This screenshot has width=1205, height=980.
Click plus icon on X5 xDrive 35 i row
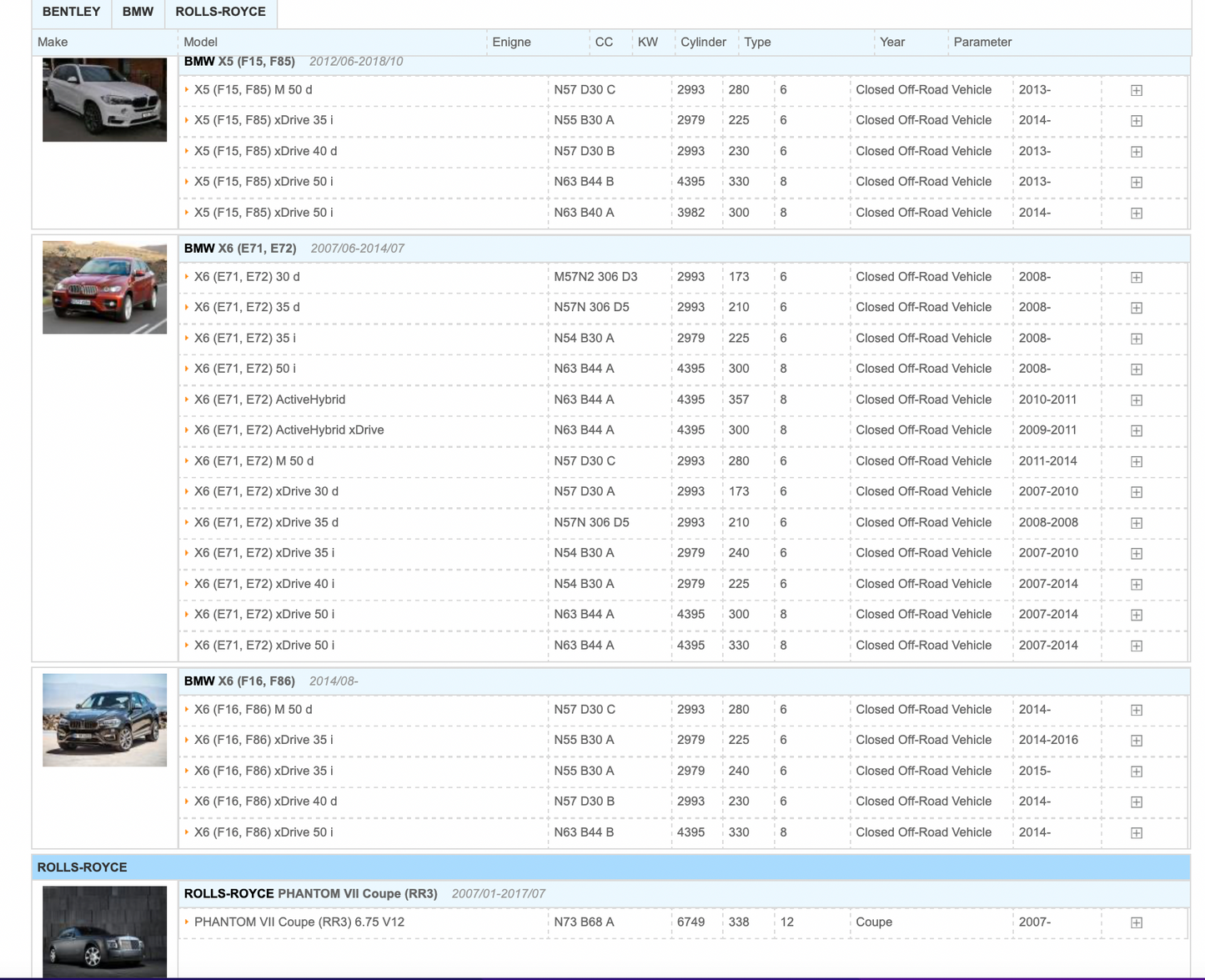click(1137, 121)
